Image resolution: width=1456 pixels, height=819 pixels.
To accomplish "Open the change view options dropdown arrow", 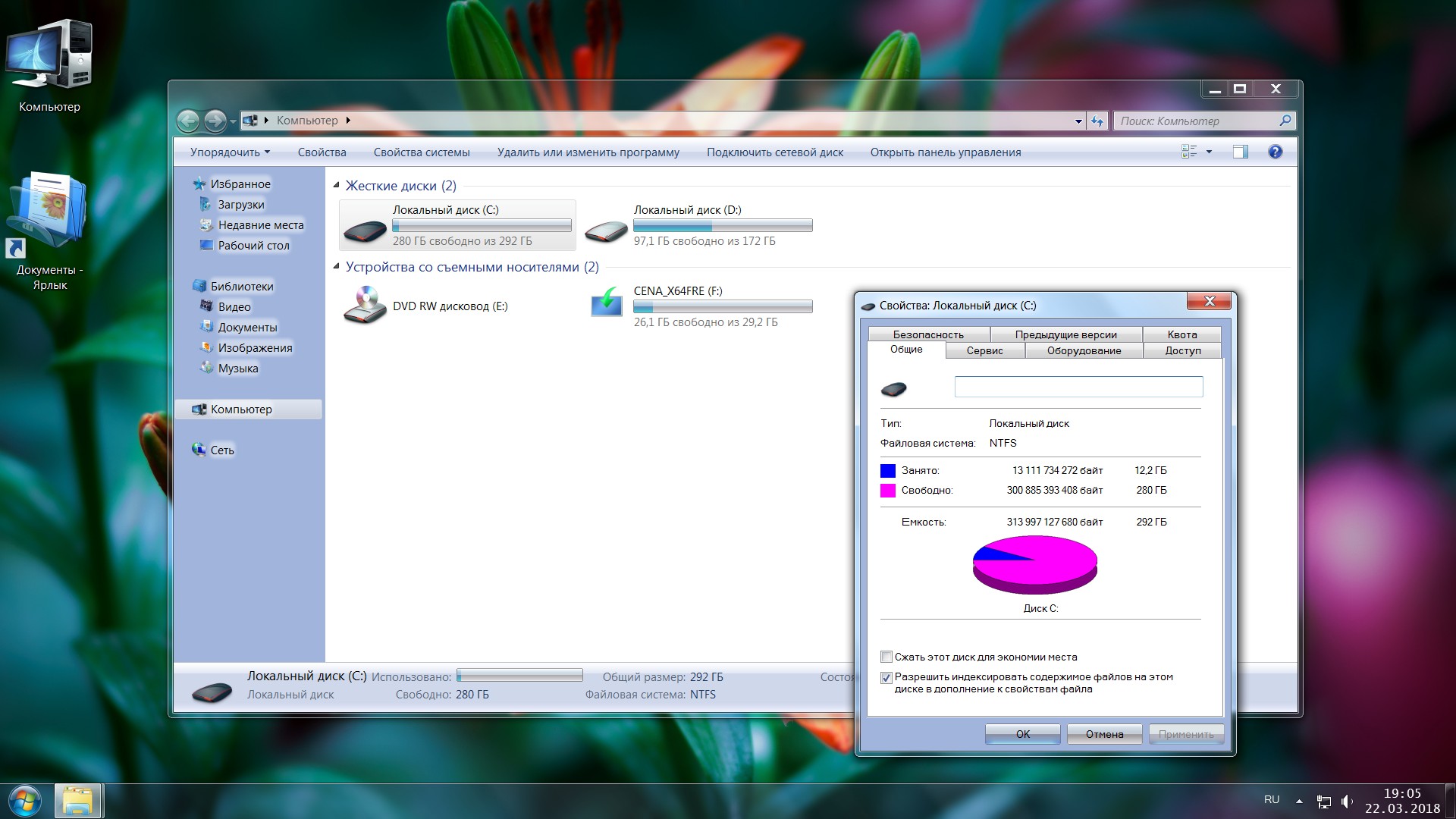I will 1209,152.
